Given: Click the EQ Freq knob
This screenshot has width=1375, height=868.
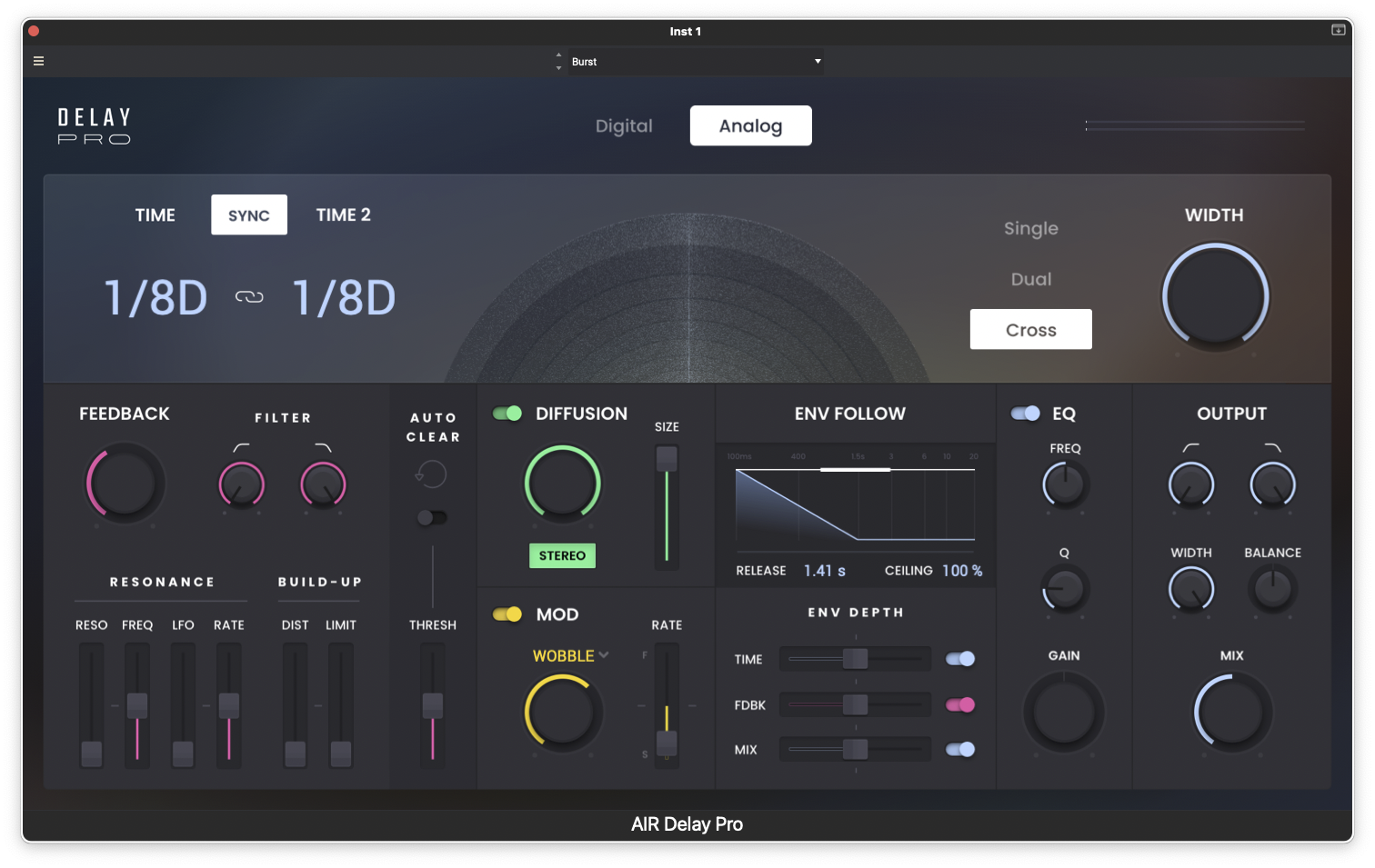Looking at the screenshot, I should (x=1064, y=484).
